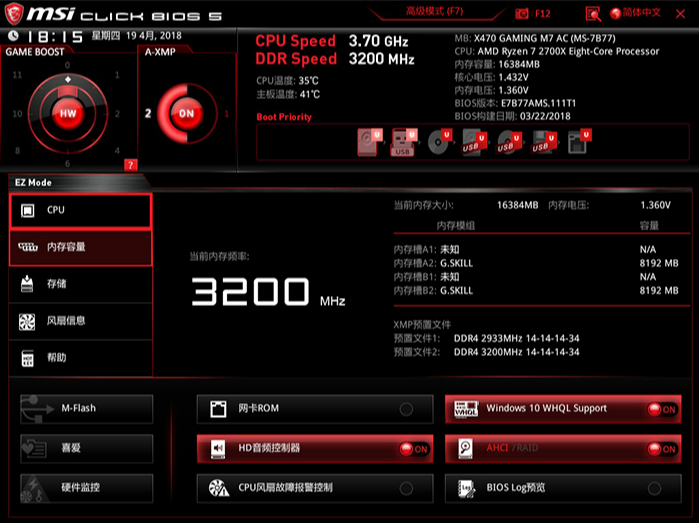Disable Windows 10 WHQL Support
The width and height of the screenshot is (699, 523).
(x=661, y=409)
